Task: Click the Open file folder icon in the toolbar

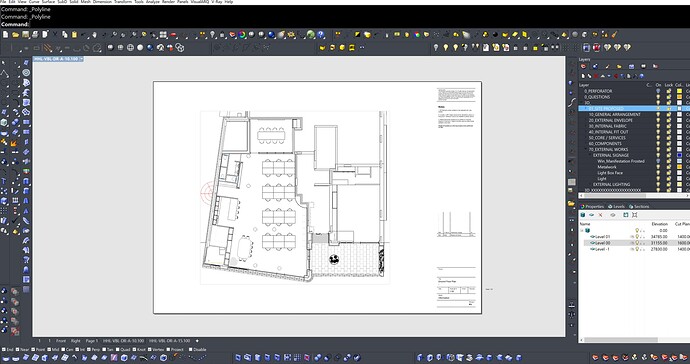Action: (15, 34)
